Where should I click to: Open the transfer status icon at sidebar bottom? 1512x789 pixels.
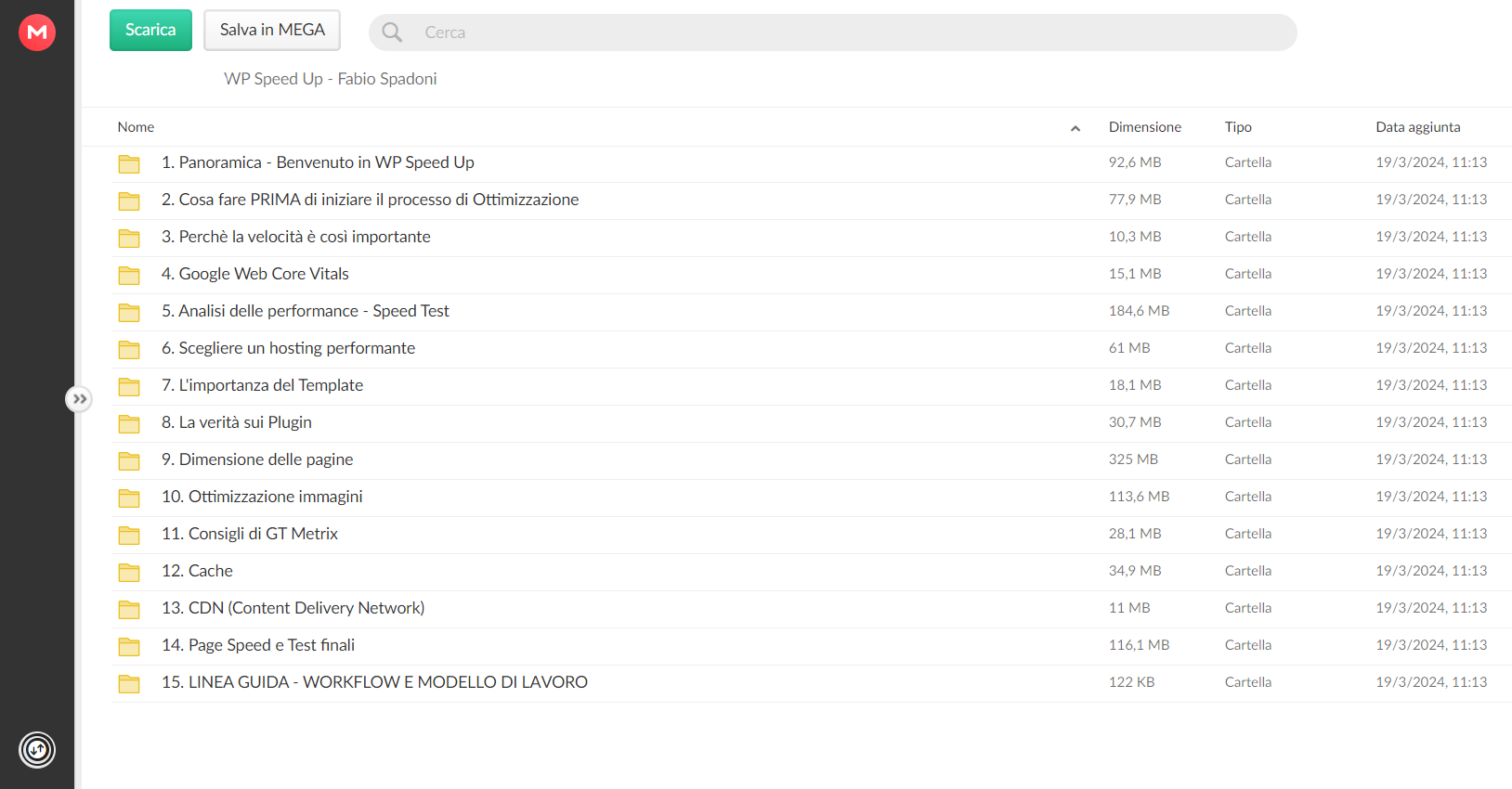(37, 750)
